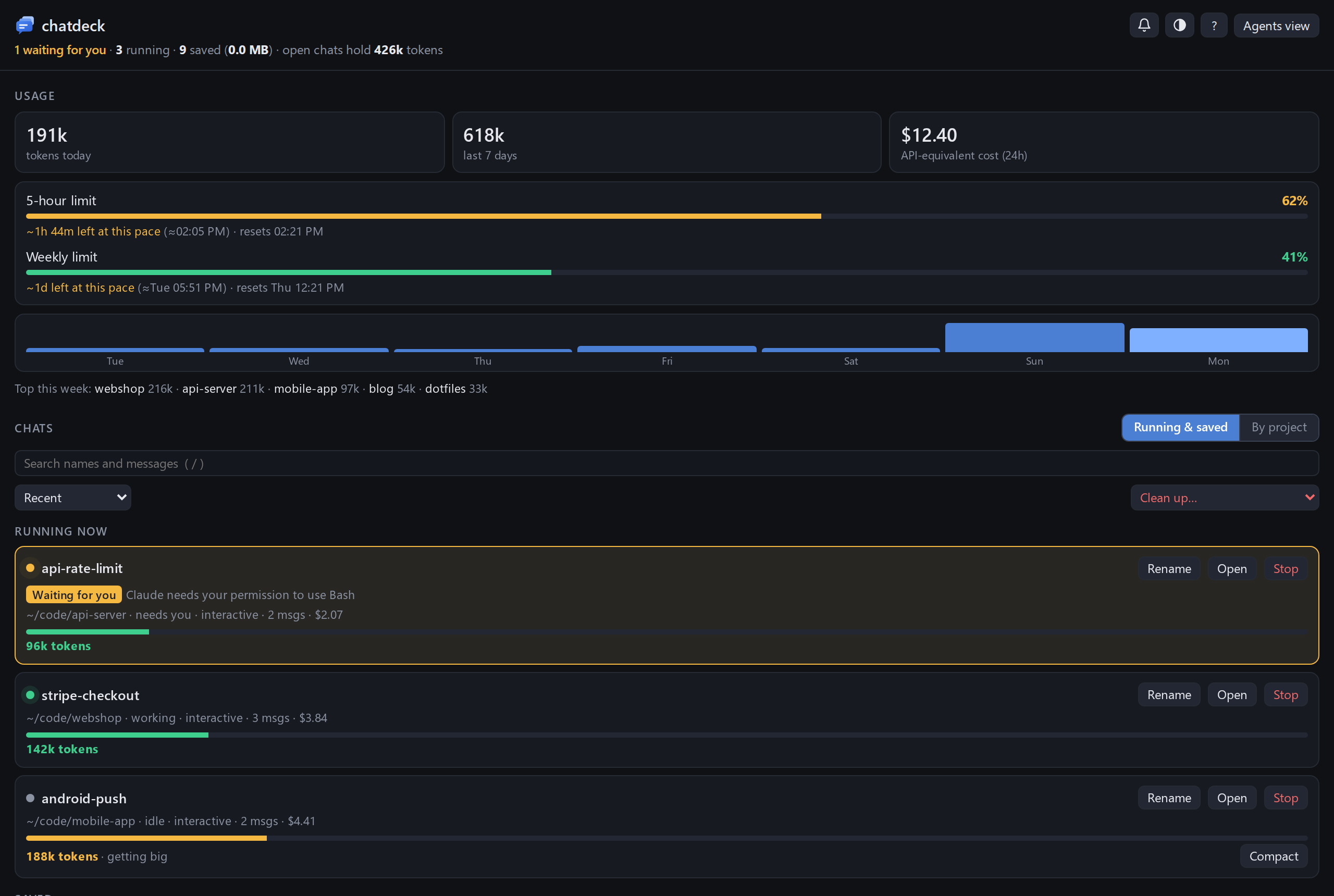Switch to Agents view
The image size is (1334, 896).
coord(1276,25)
